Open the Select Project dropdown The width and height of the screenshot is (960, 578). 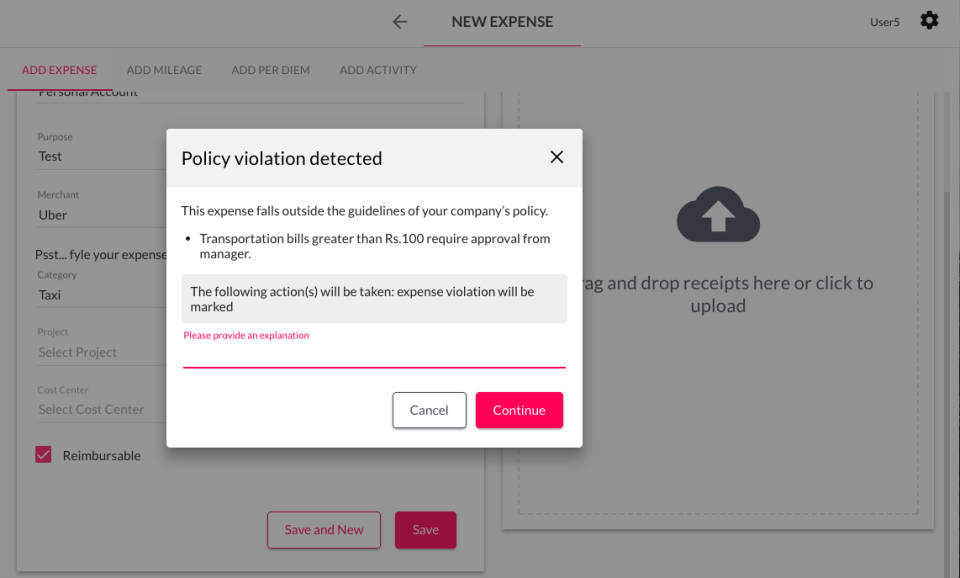pyautogui.click(x=77, y=352)
